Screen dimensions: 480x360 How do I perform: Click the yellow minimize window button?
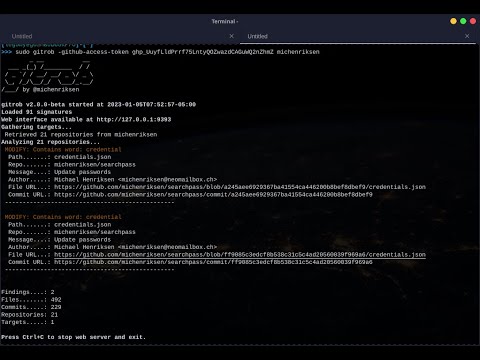coord(453,21)
